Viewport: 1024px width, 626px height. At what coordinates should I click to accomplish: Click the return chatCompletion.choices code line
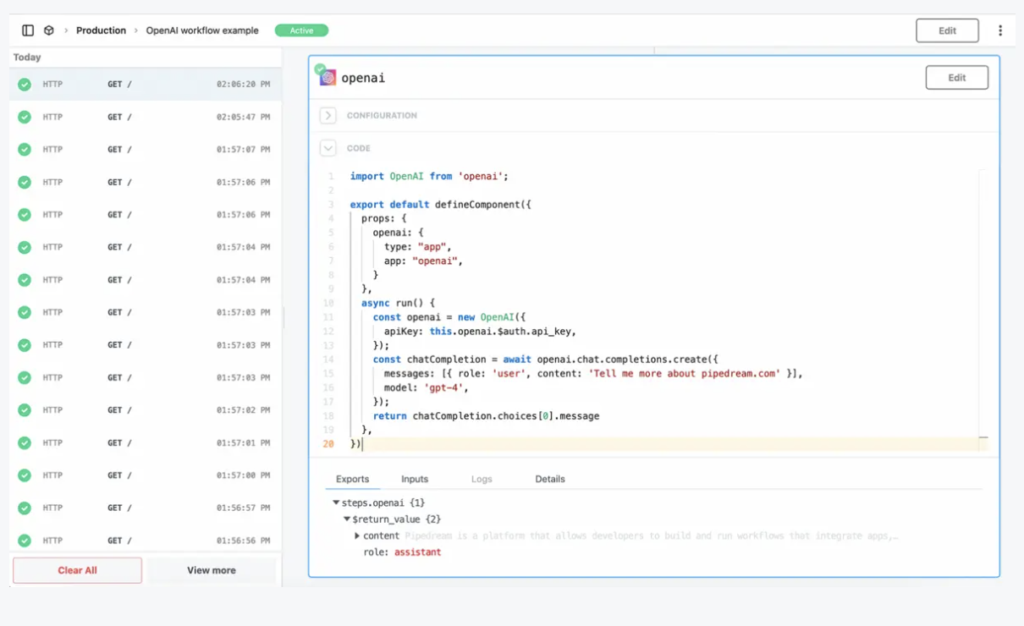(486, 416)
